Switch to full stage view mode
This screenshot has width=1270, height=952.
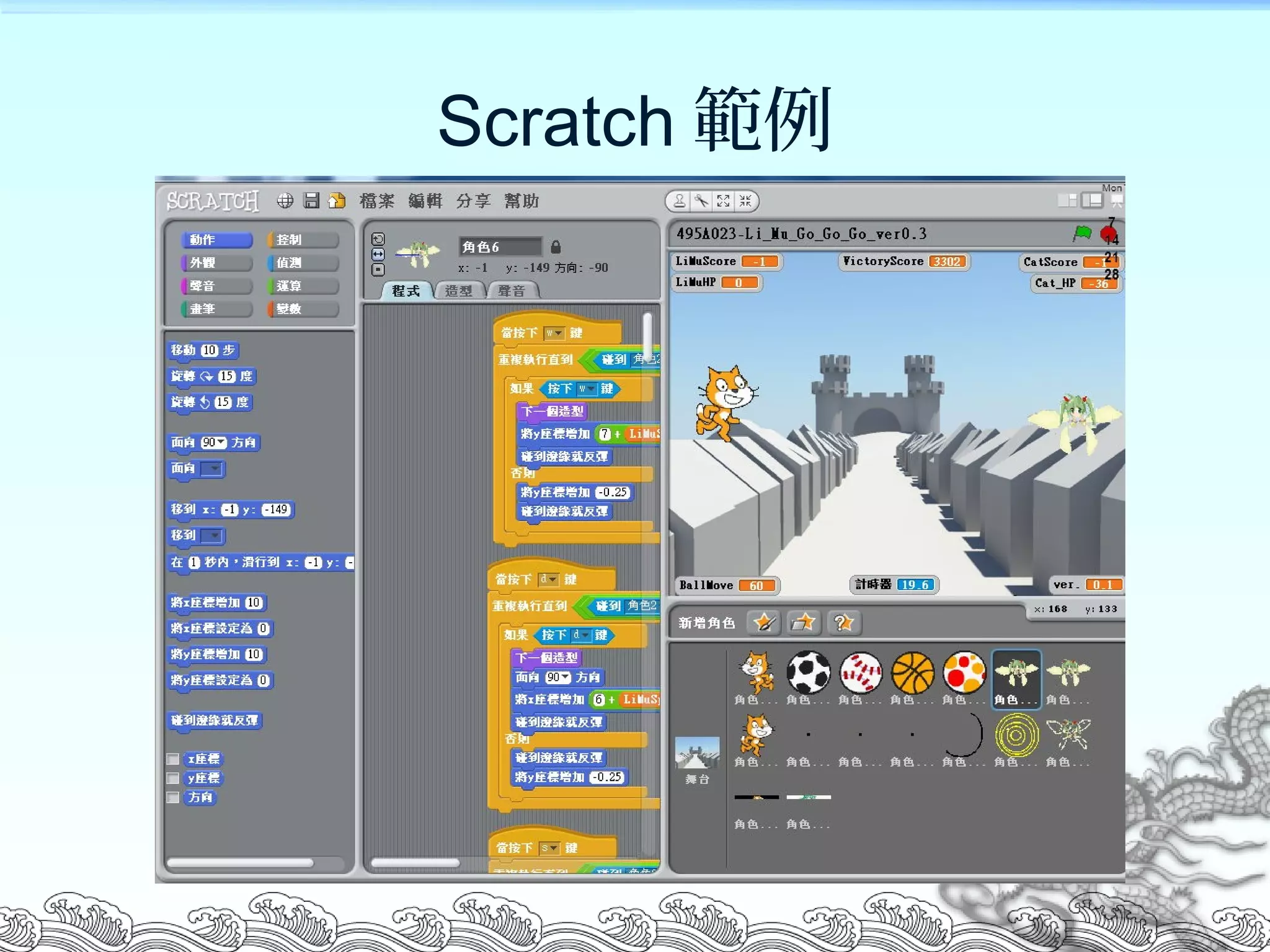[1092, 200]
